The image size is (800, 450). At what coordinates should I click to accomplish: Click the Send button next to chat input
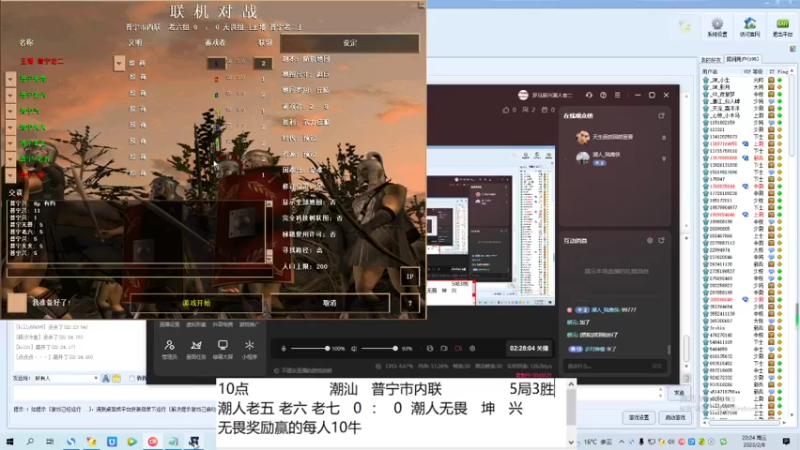(x=679, y=393)
